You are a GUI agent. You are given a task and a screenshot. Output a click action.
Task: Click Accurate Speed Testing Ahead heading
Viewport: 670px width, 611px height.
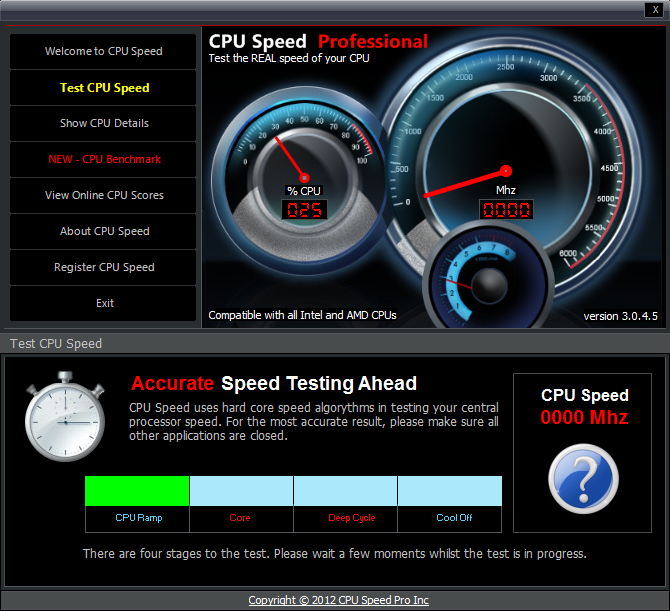click(x=274, y=383)
